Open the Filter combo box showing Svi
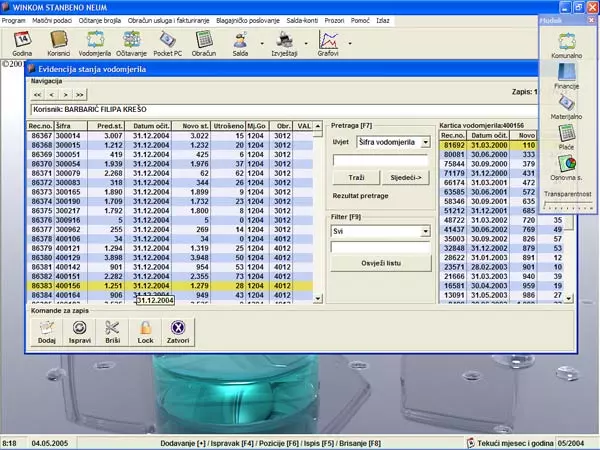 (425, 231)
